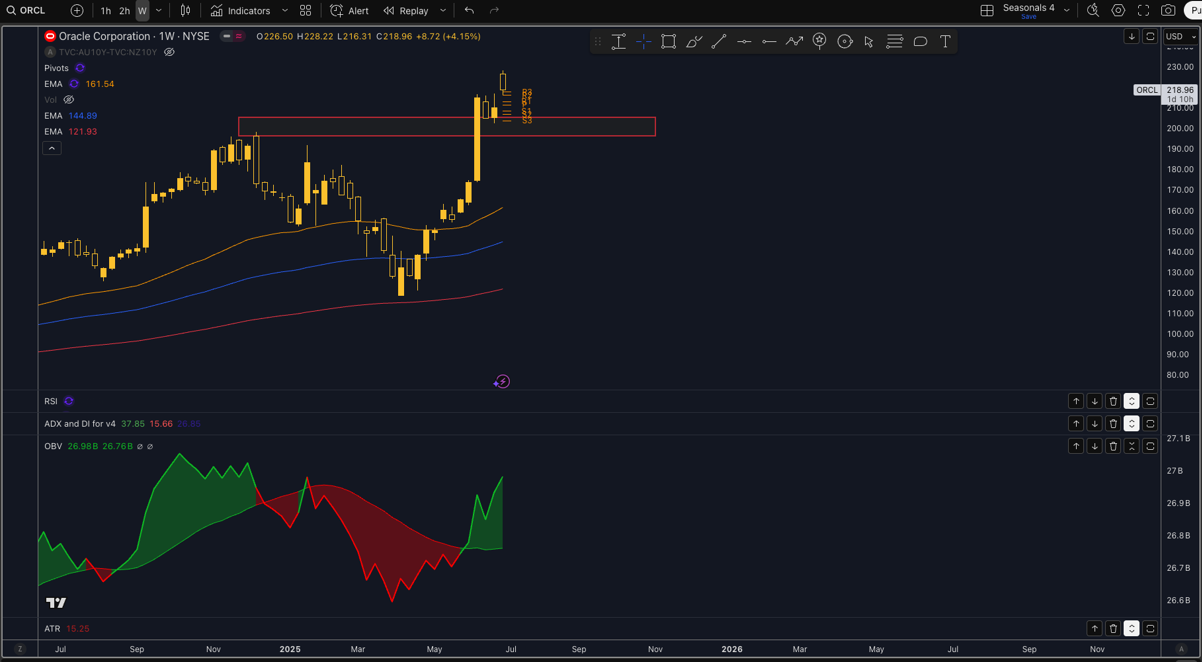Click the ORCL price label on scale
Viewport: 1202px width, 662px height.
pyautogui.click(x=1147, y=90)
